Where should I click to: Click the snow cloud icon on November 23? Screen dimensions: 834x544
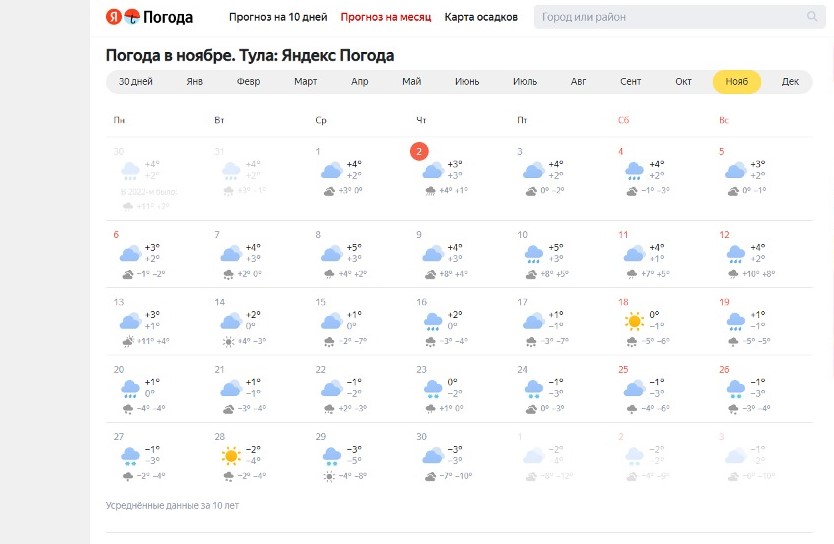tap(431, 388)
